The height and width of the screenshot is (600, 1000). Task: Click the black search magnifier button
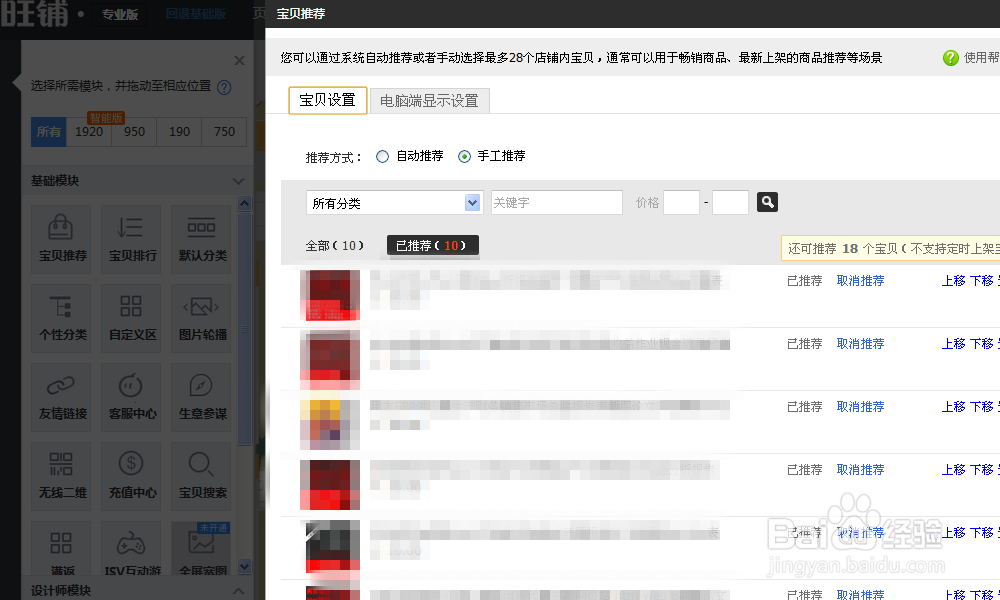tap(767, 202)
